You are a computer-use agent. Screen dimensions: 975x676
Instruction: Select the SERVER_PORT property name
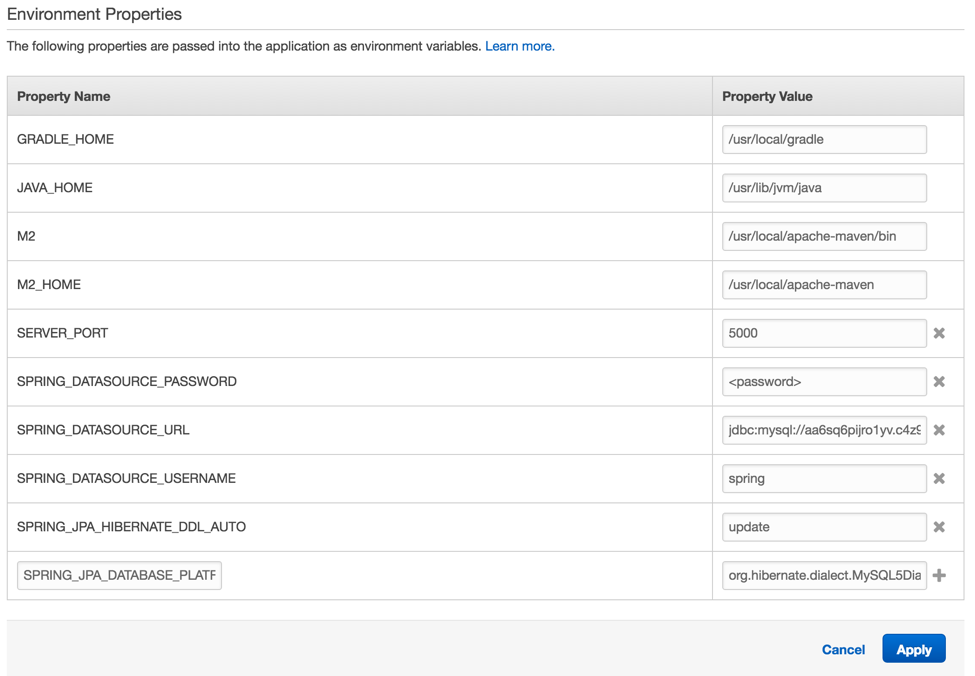tap(62, 333)
